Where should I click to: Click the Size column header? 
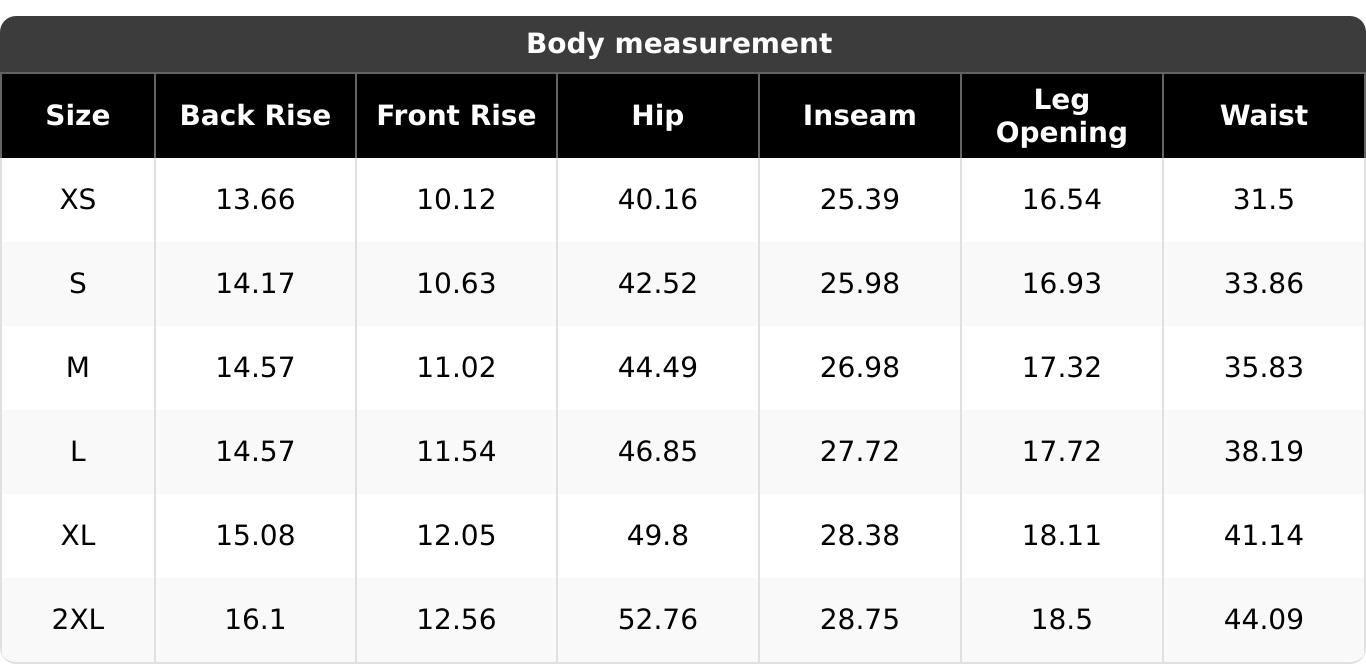(78, 116)
